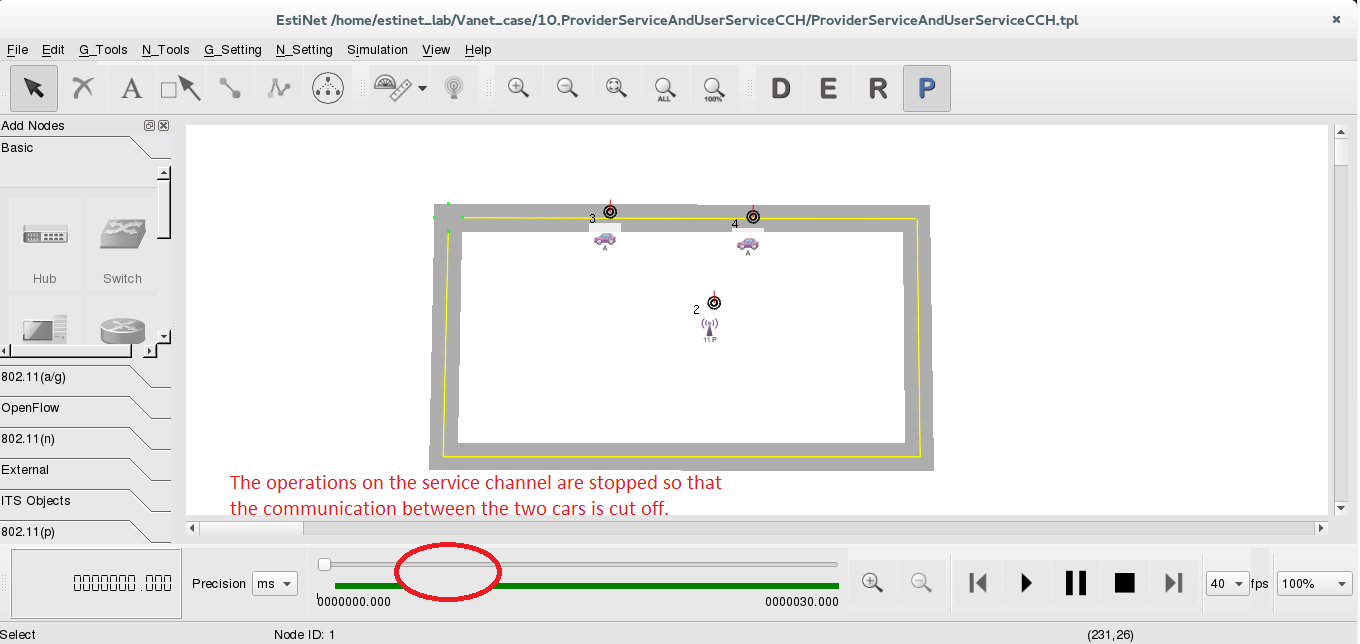
Task: Open the 40 fps dropdown
Action: 1228,584
